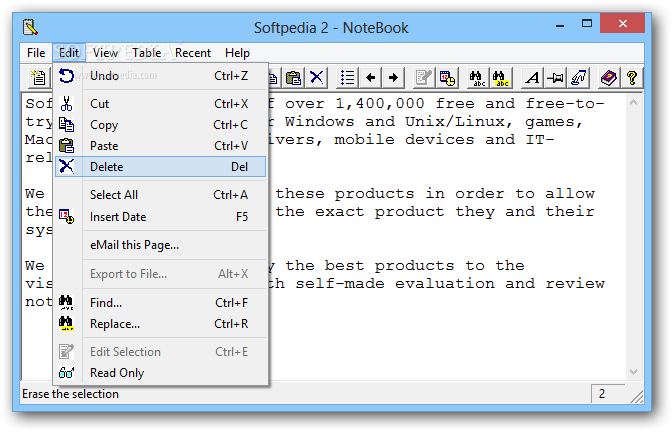Screen dimensions: 672x432
Task: Open the Help menu
Action: (237, 53)
